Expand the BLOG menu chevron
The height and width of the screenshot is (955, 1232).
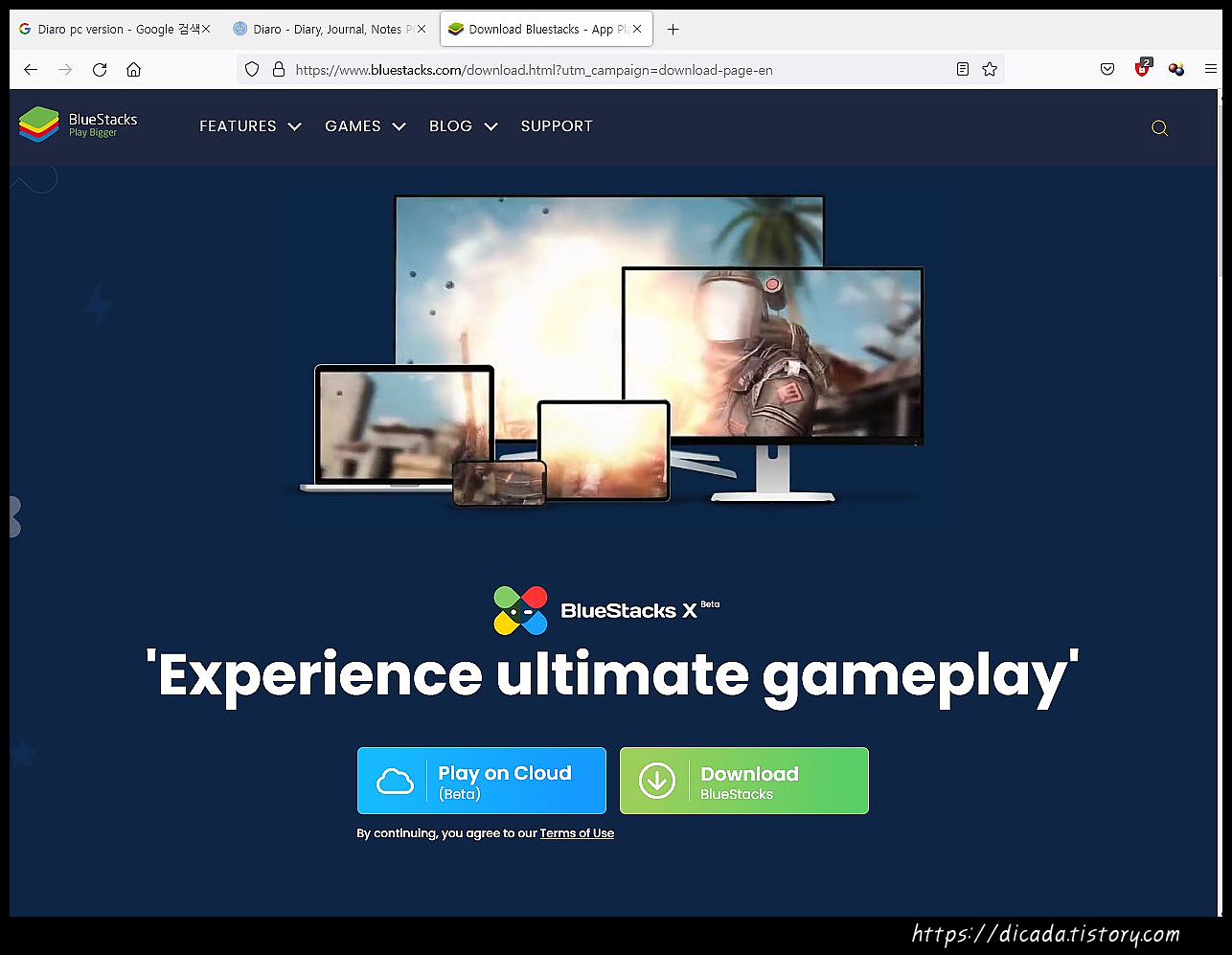tap(491, 126)
